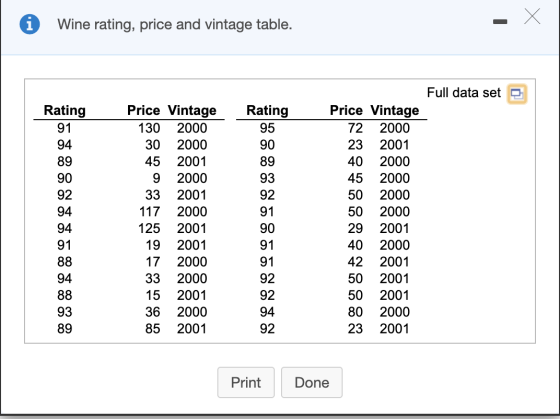Select the price value 30

tap(152, 145)
